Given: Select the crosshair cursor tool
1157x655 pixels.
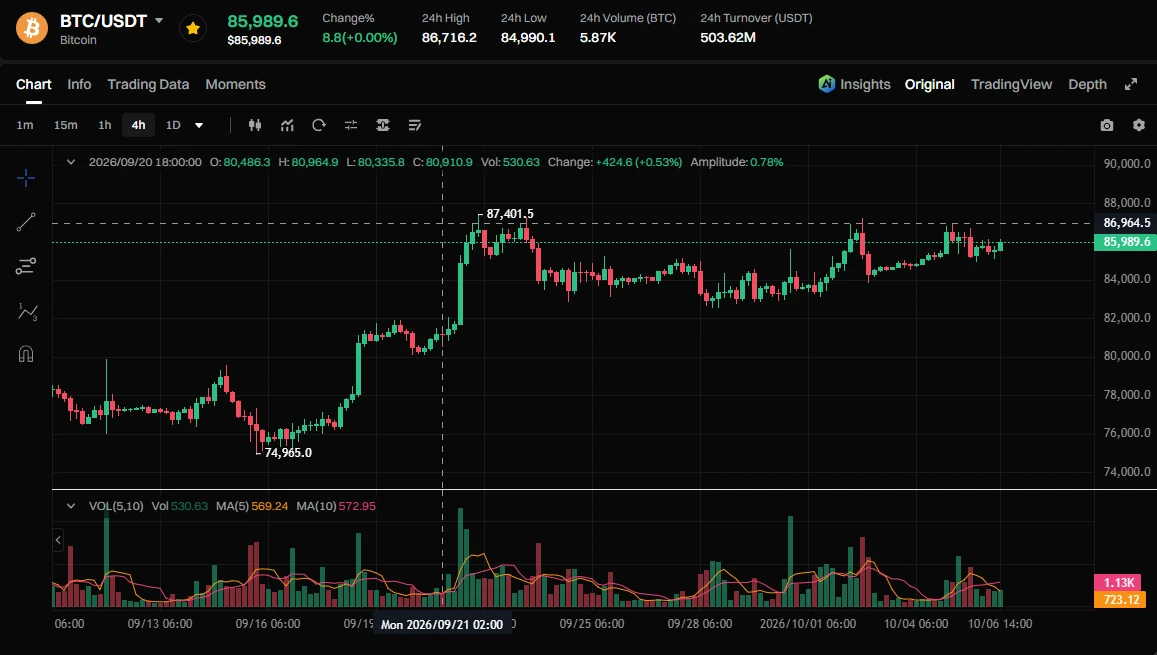Looking at the screenshot, I should tap(26, 178).
